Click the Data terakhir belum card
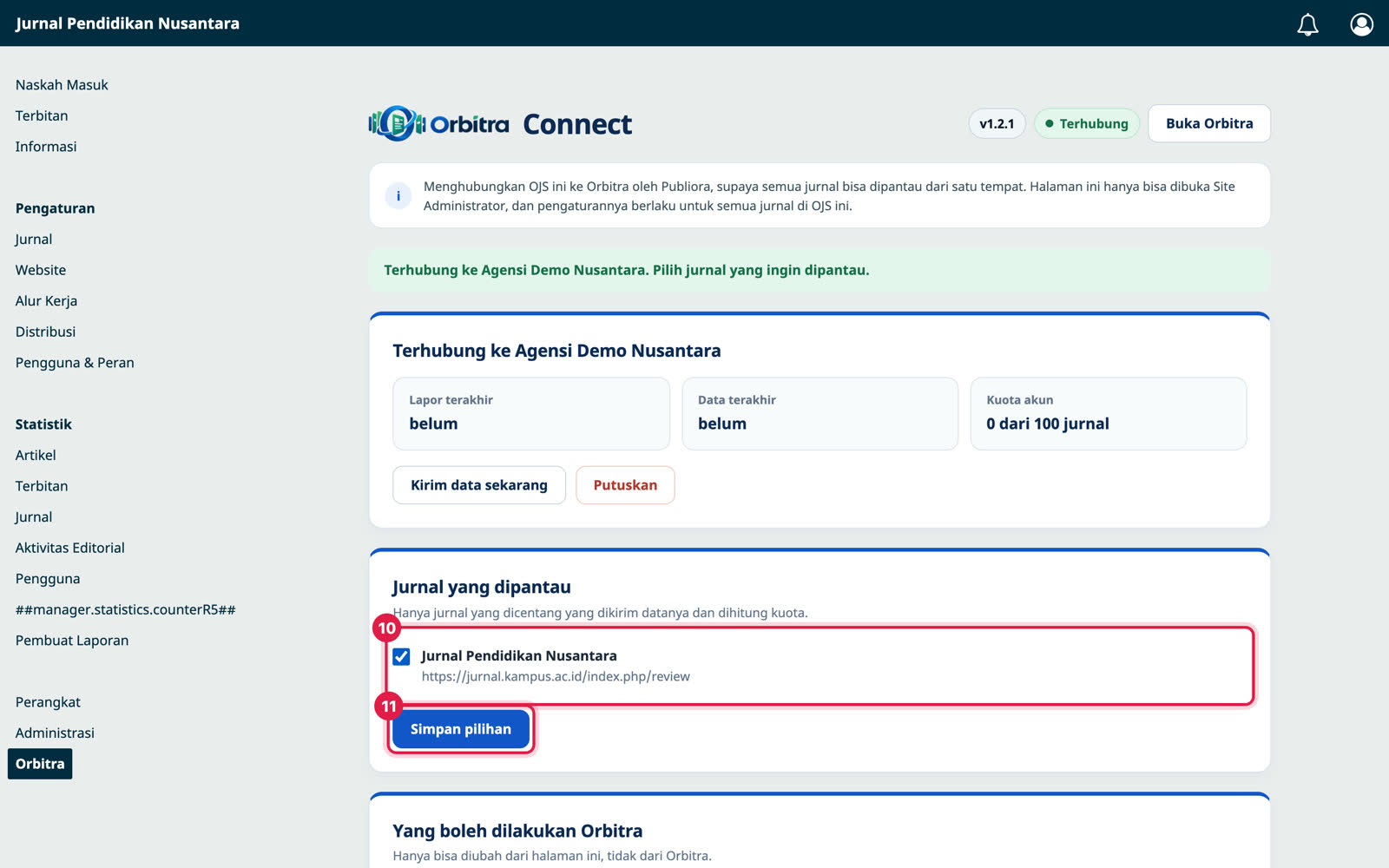1389x868 pixels. coord(820,413)
